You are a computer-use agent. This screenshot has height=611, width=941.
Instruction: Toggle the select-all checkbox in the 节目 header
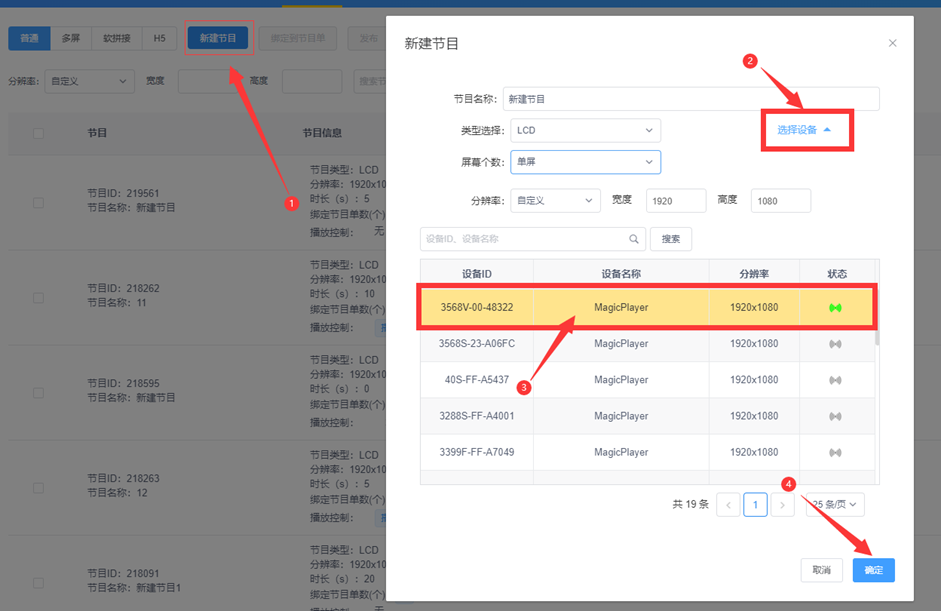tap(39, 133)
